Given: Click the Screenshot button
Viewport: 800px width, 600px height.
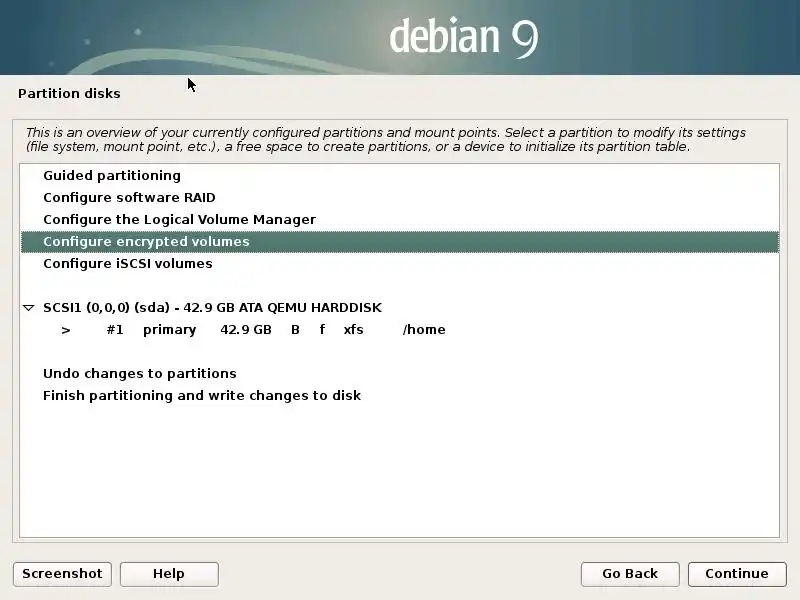Looking at the screenshot, I should point(62,574).
